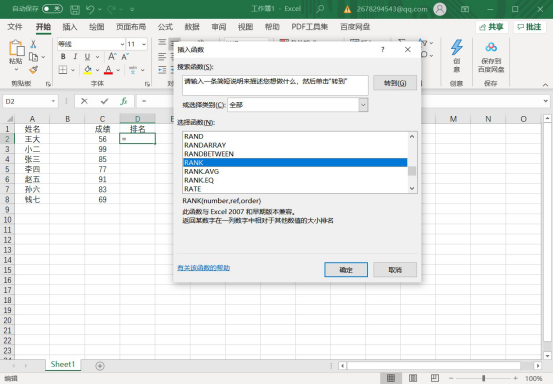553x385 pixels.
Task: Select the Format Painter brush
Action: point(34,69)
